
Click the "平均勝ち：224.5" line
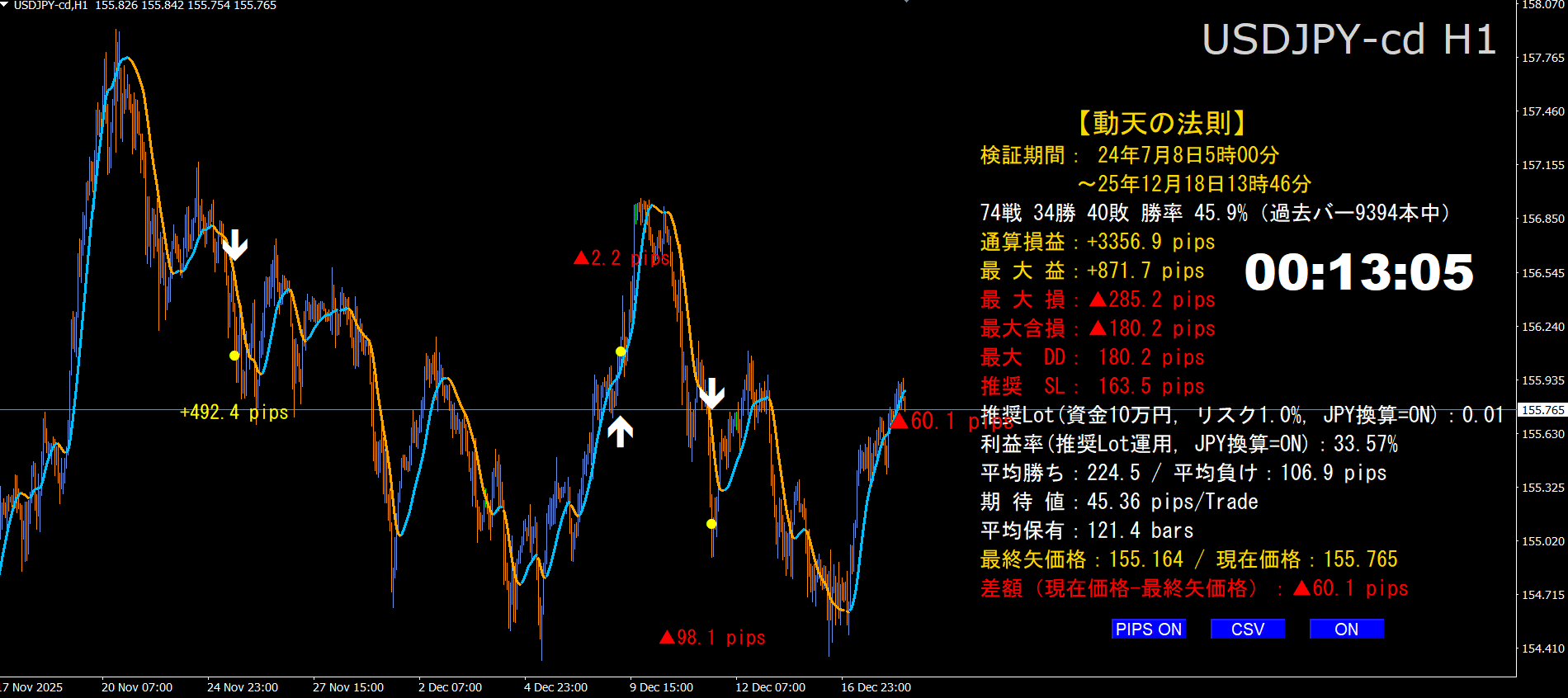[1183, 473]
